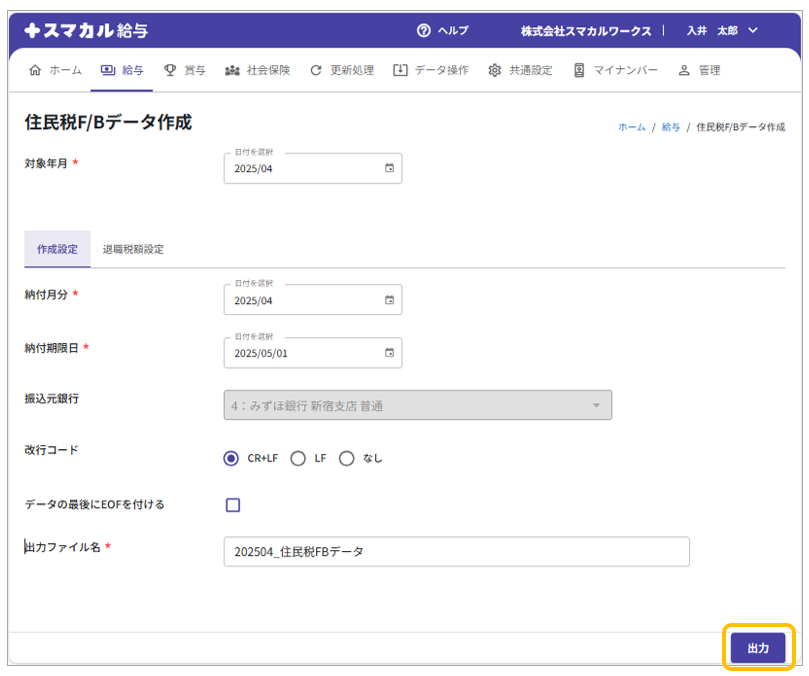Select the LF line break option
The width and height of the screenshot is (809, 676).
coord(297,458)
